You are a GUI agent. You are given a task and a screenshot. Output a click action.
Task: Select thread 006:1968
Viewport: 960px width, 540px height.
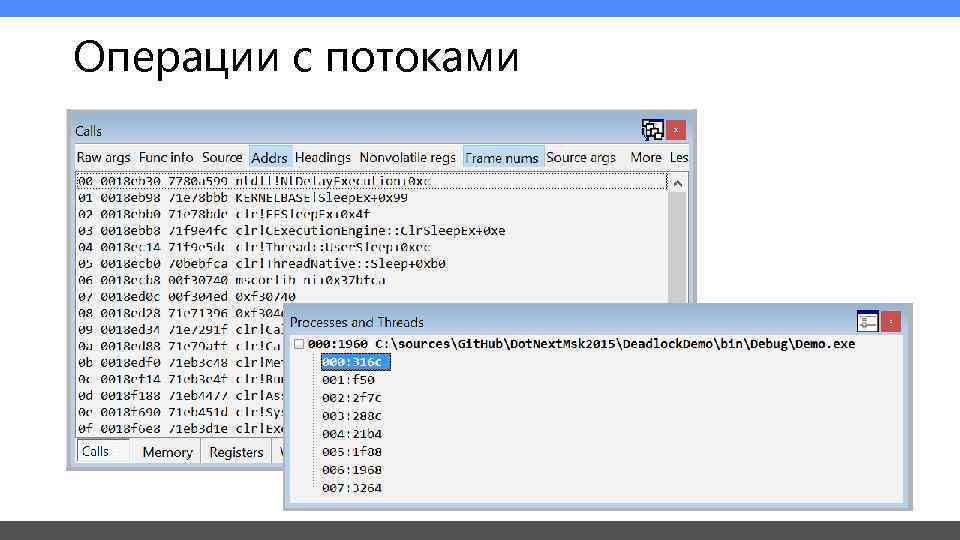click(352, 470)
